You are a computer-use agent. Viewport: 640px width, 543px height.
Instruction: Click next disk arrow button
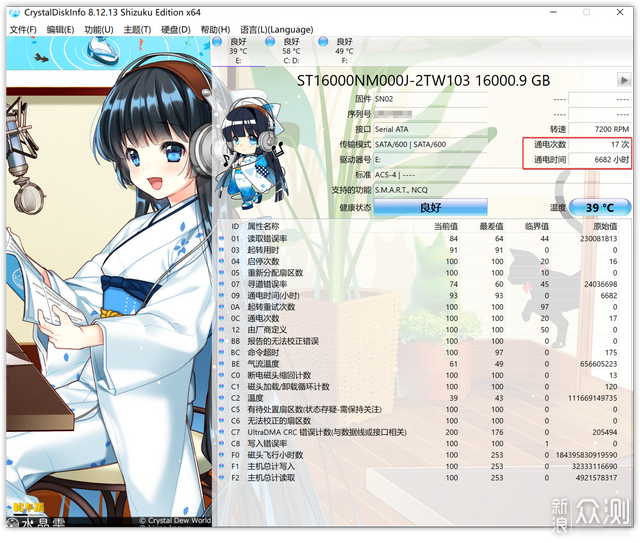point(624,80)
